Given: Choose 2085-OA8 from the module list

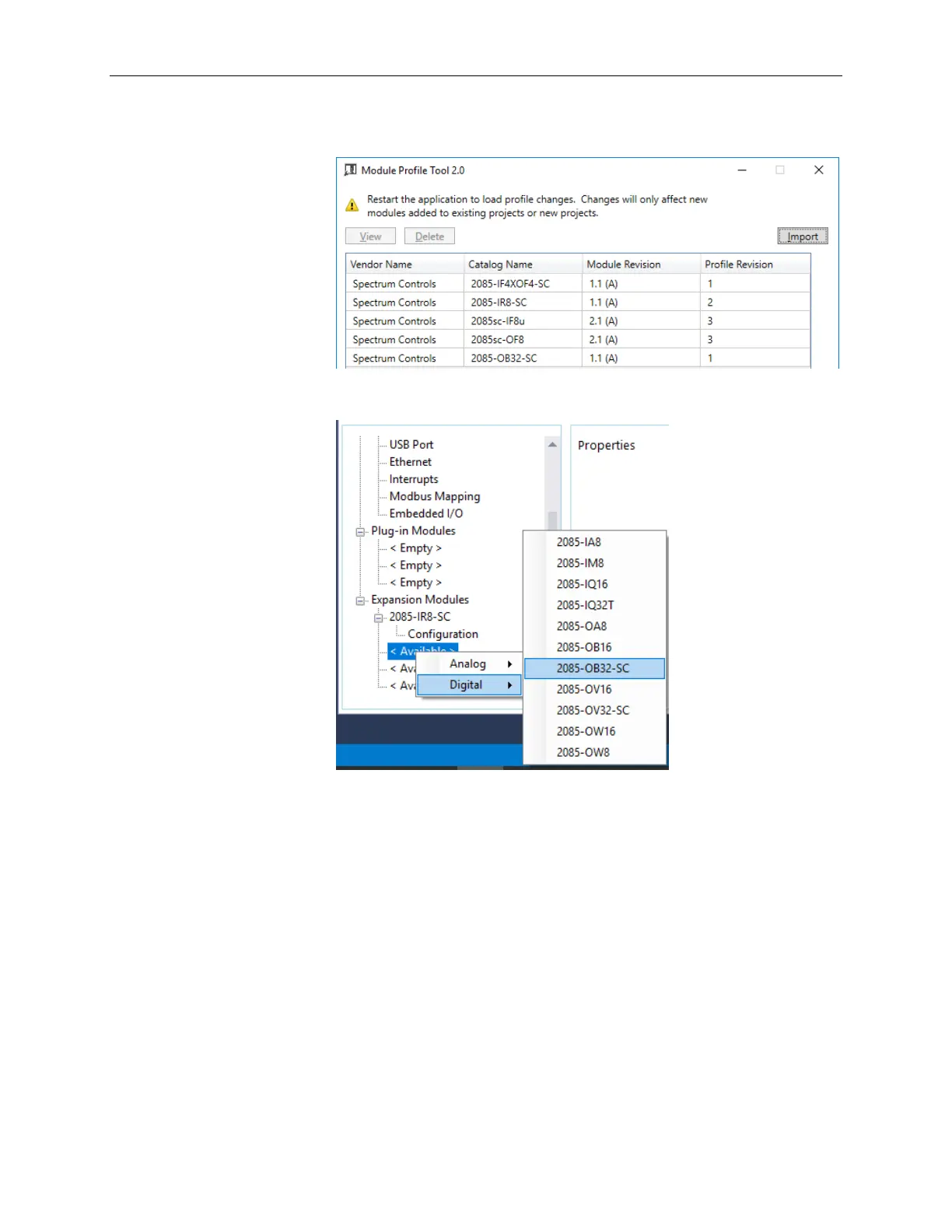Looking at the screenshot, I should (594, 626).
